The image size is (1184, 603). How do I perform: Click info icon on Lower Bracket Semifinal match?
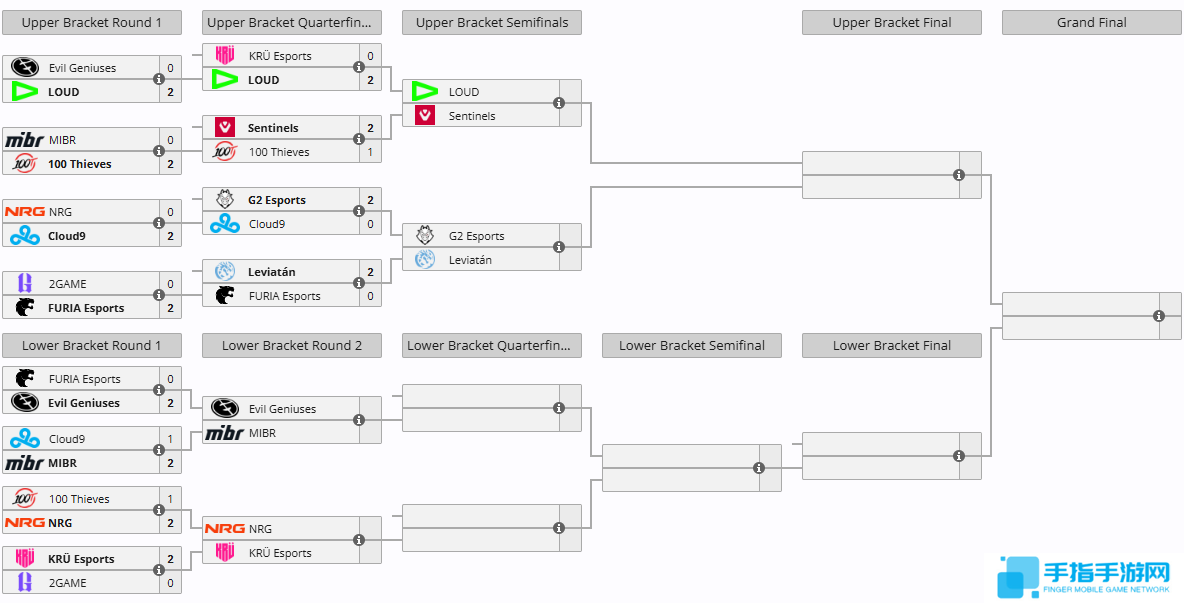[x=759, y=468]
